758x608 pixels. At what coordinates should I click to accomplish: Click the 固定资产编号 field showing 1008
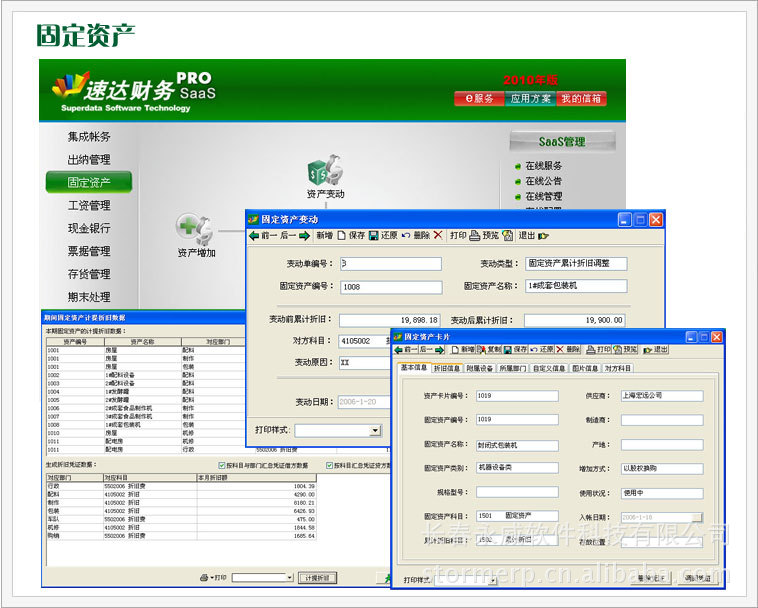click(x=391, y=287)
